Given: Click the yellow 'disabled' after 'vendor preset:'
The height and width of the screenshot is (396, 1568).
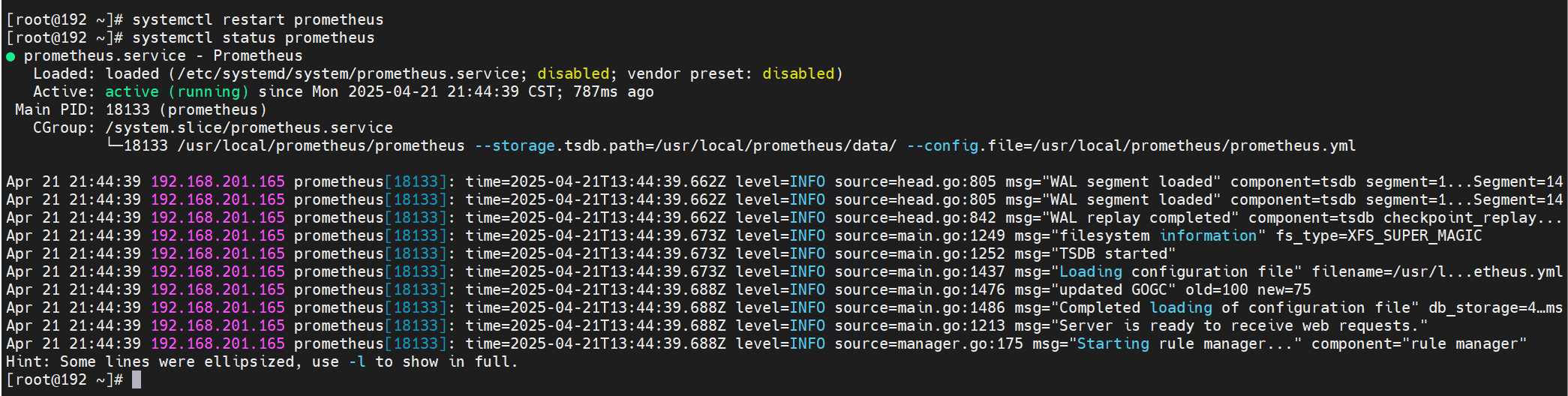Looking at the screenshot, I should pyautogui.click(x=798, y=73).
